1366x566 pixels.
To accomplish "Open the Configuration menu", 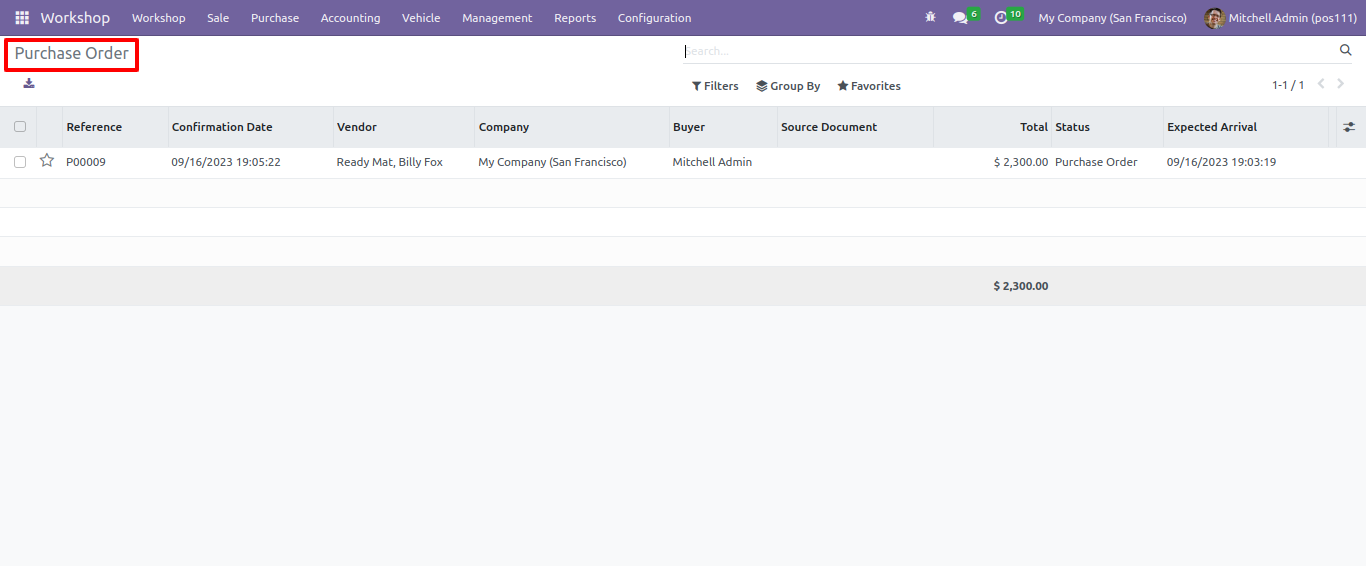I will pos(654,18).
